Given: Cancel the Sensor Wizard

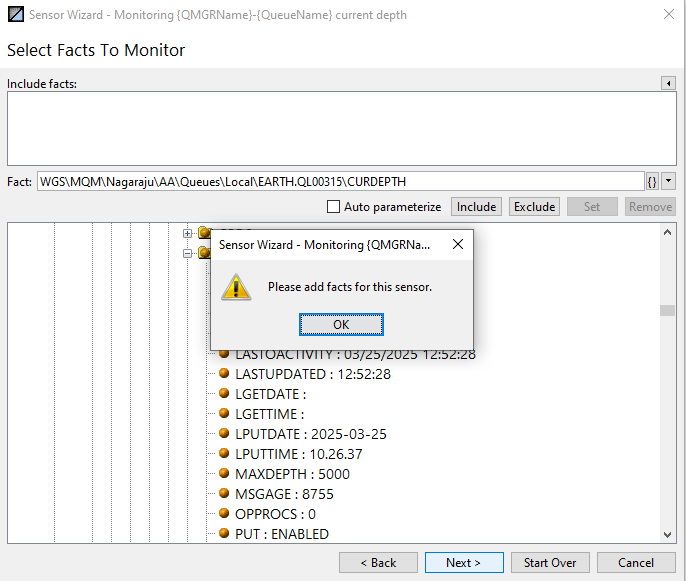Looking at the screenshot, I should 636,563.
